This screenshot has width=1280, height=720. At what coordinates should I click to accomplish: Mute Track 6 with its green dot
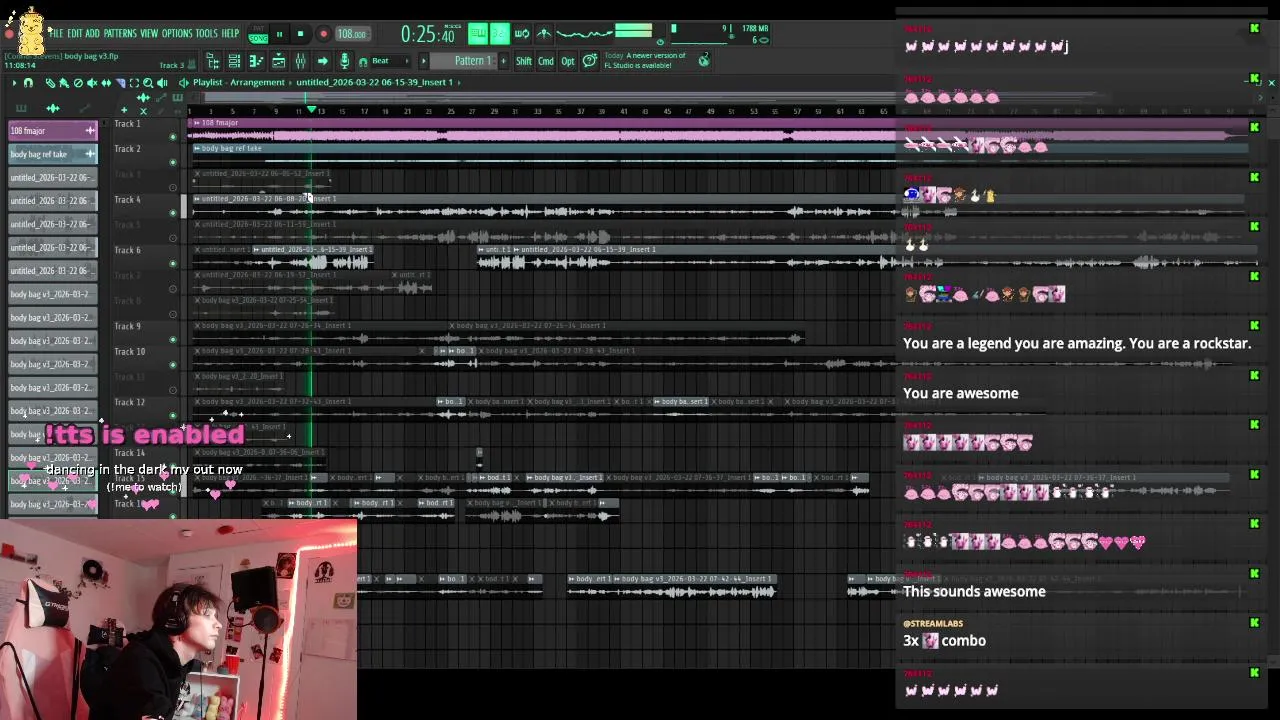[x=173, y=264]
